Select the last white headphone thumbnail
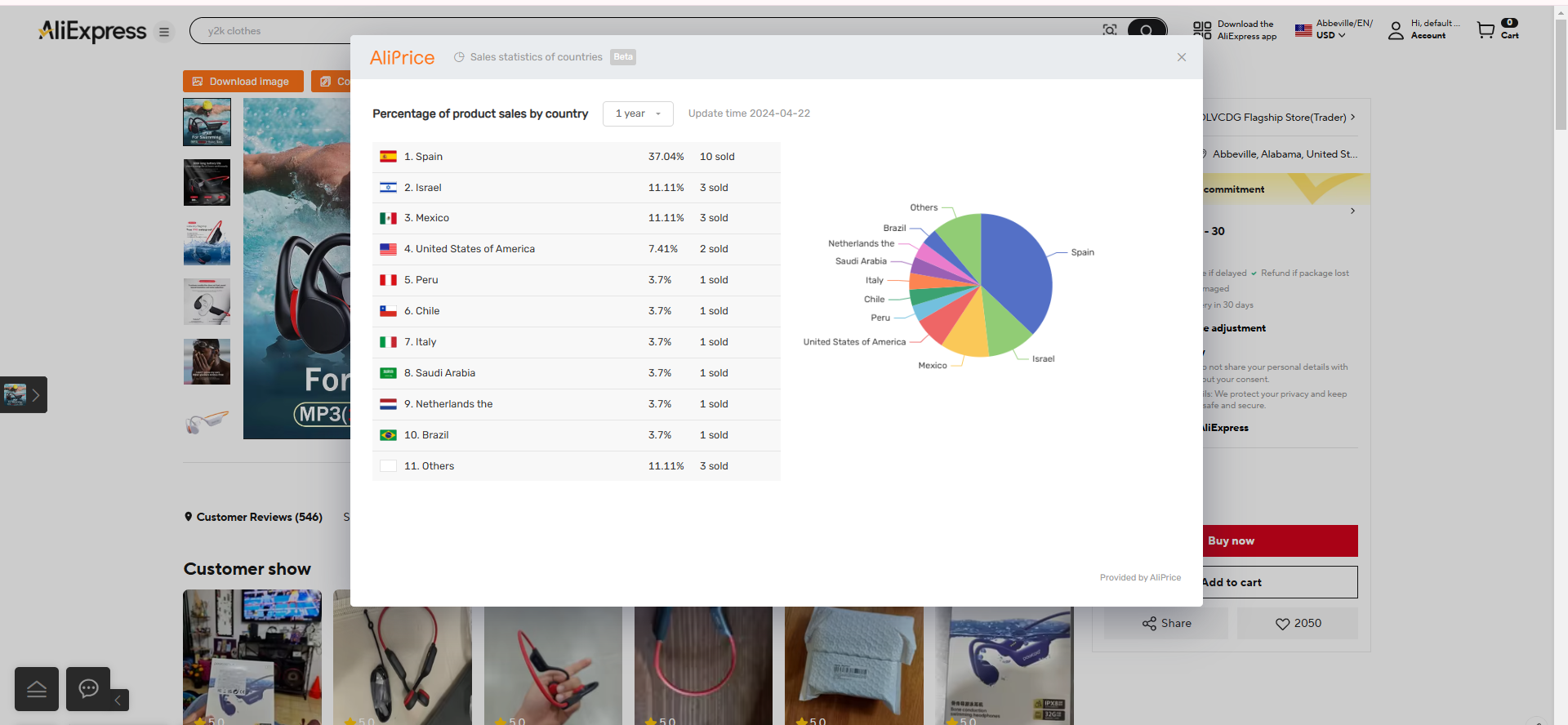 [x=207, y=422]
